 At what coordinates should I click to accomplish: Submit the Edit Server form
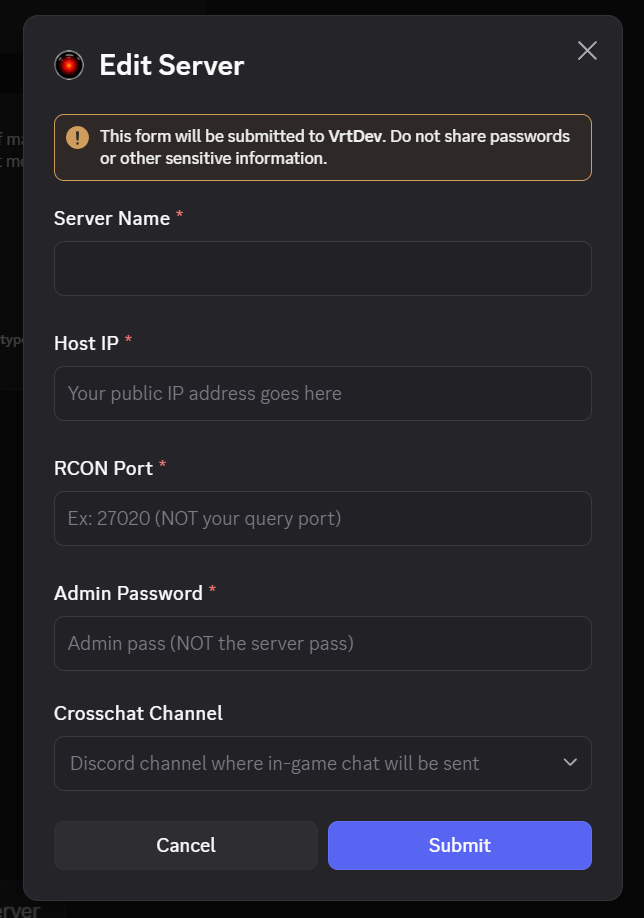[x=459, y=845]
